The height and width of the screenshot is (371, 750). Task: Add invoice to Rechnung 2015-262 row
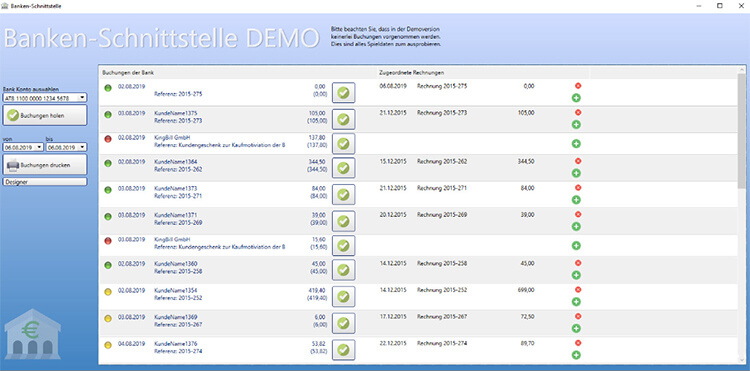[576, 173]
